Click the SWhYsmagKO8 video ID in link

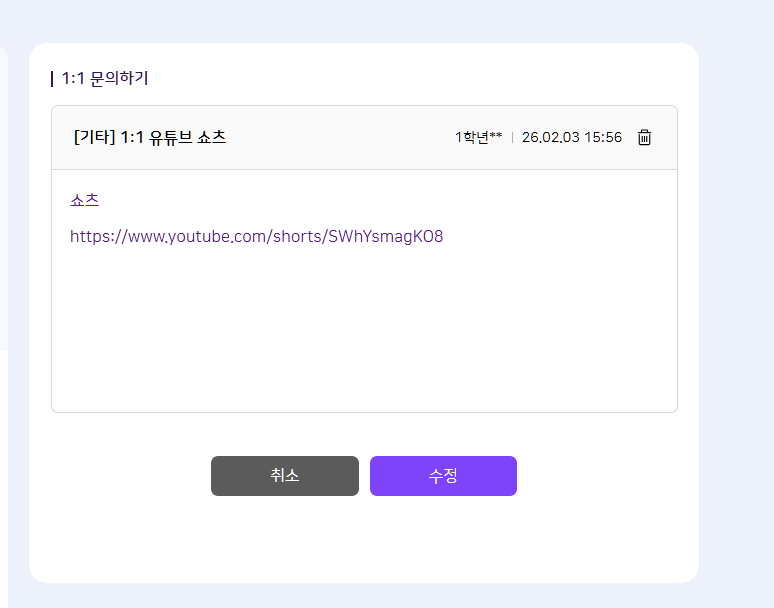tap(385, 237)
